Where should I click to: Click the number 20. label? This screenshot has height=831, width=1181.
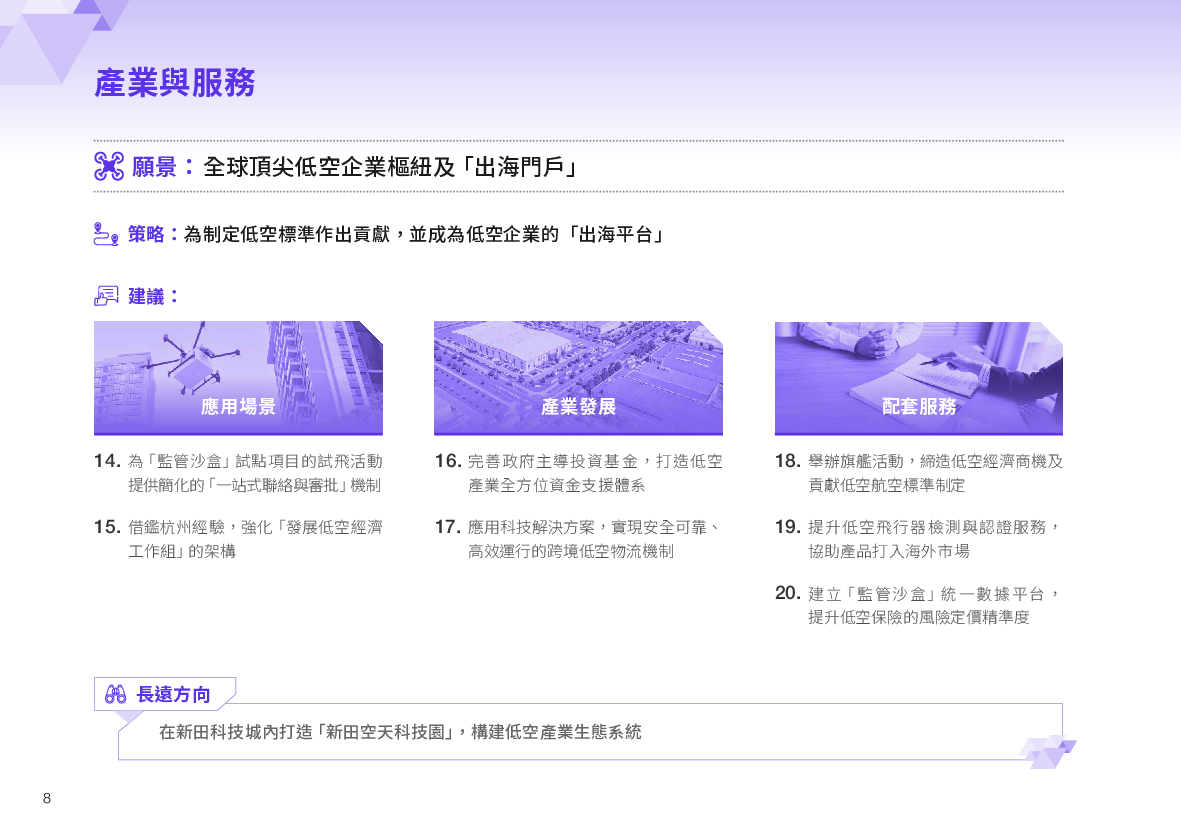(788, 594)
